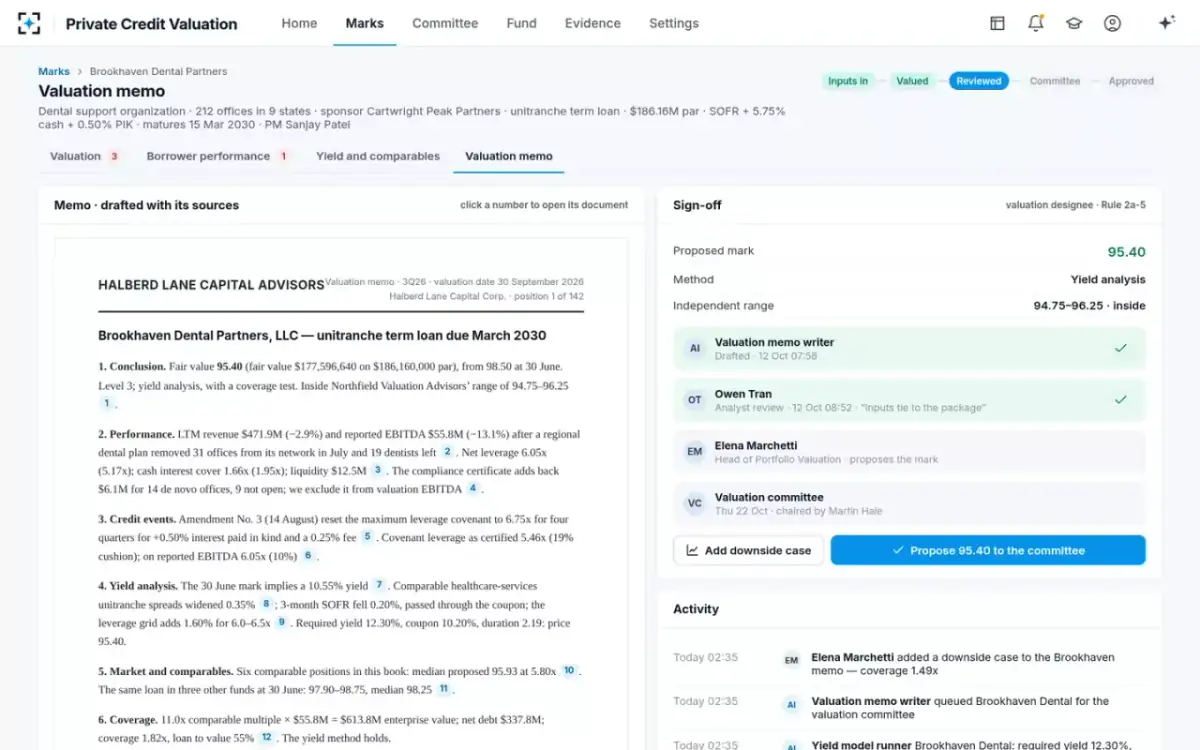Open the notifications bell
Viewport: 1200px width, 750px height.
1035,23
